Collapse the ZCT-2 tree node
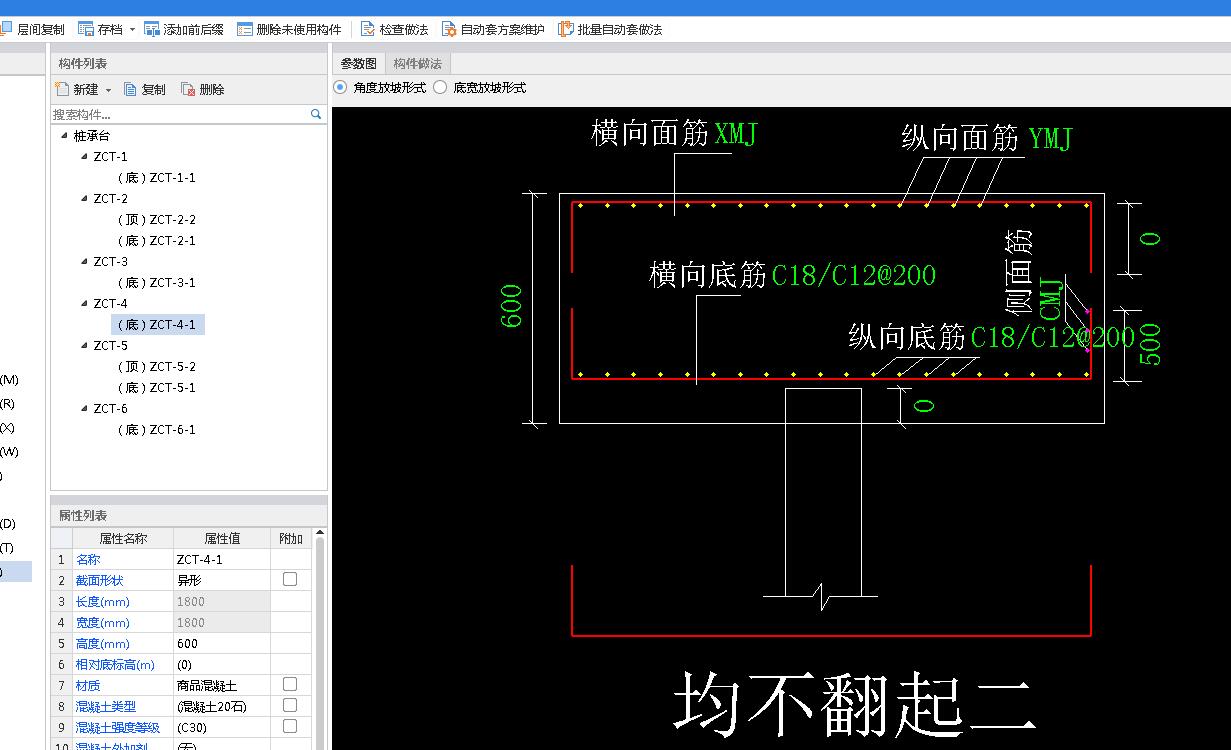1231x750 pixels. tap(85, 198)
